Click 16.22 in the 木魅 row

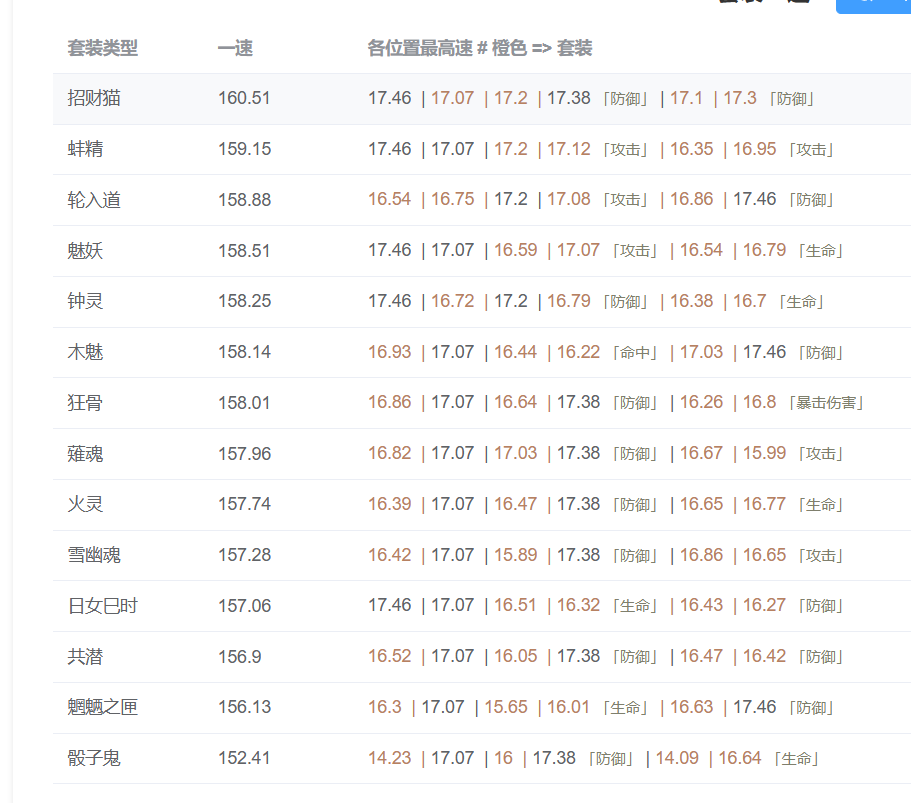tap(578, 352)
